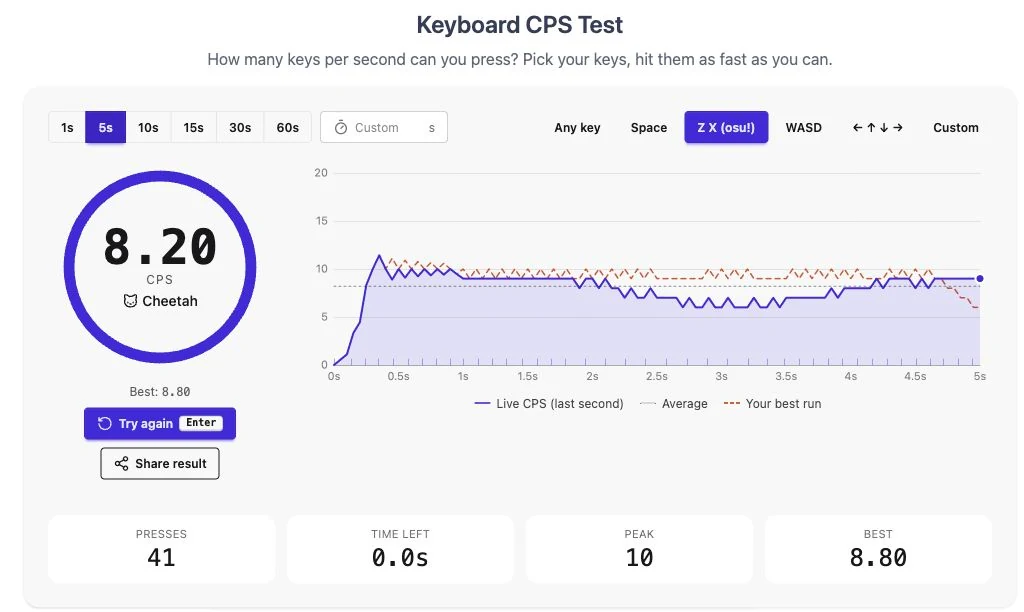Viewport: 1024px width, 612px height.
Task: Select the 1s duration option
Action: click(x=67, y=127)
